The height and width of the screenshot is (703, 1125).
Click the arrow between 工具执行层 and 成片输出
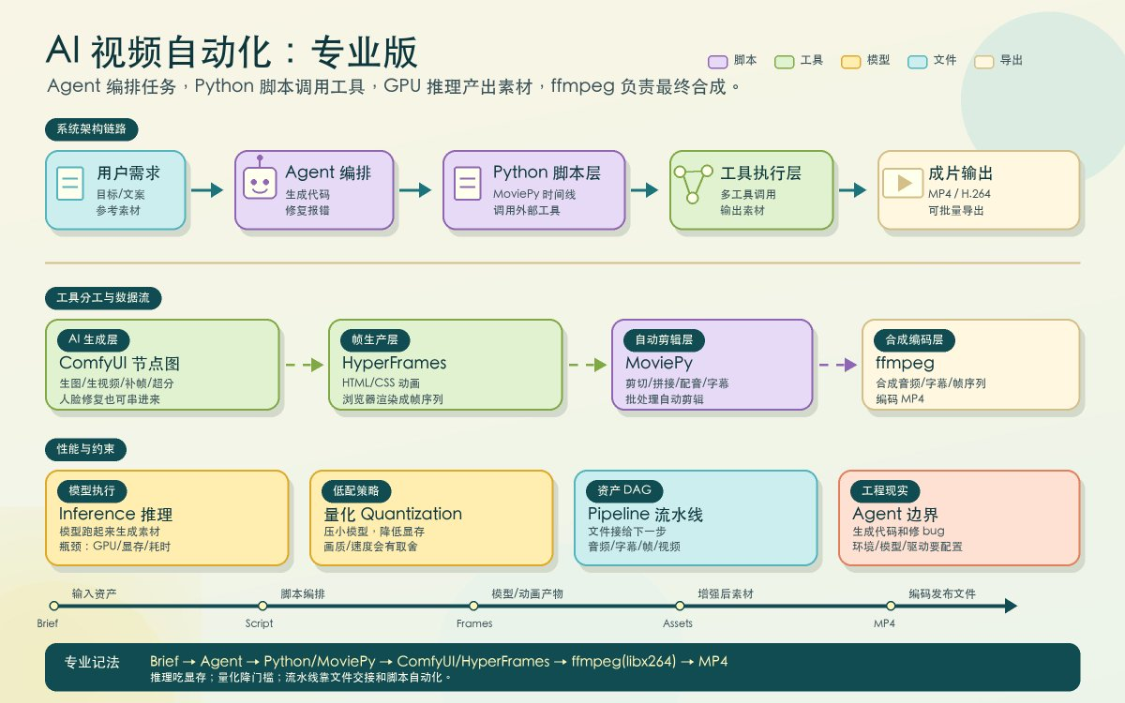click(852, 190)
